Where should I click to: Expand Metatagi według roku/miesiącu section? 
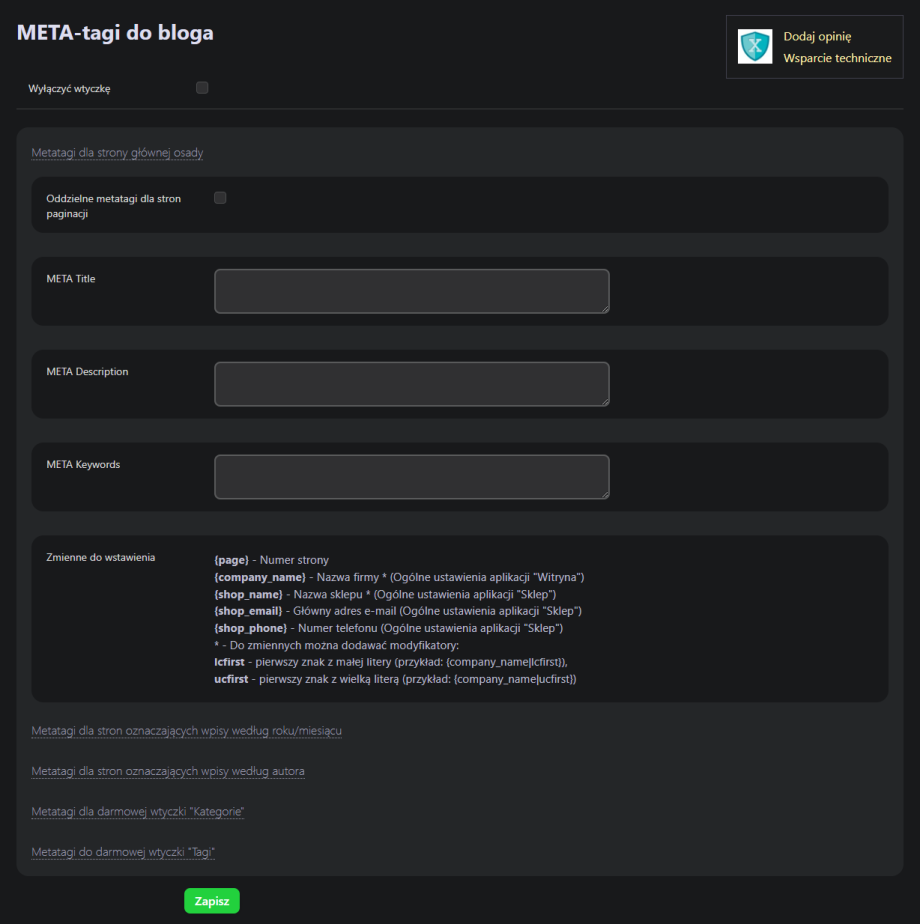pos(186,731)
